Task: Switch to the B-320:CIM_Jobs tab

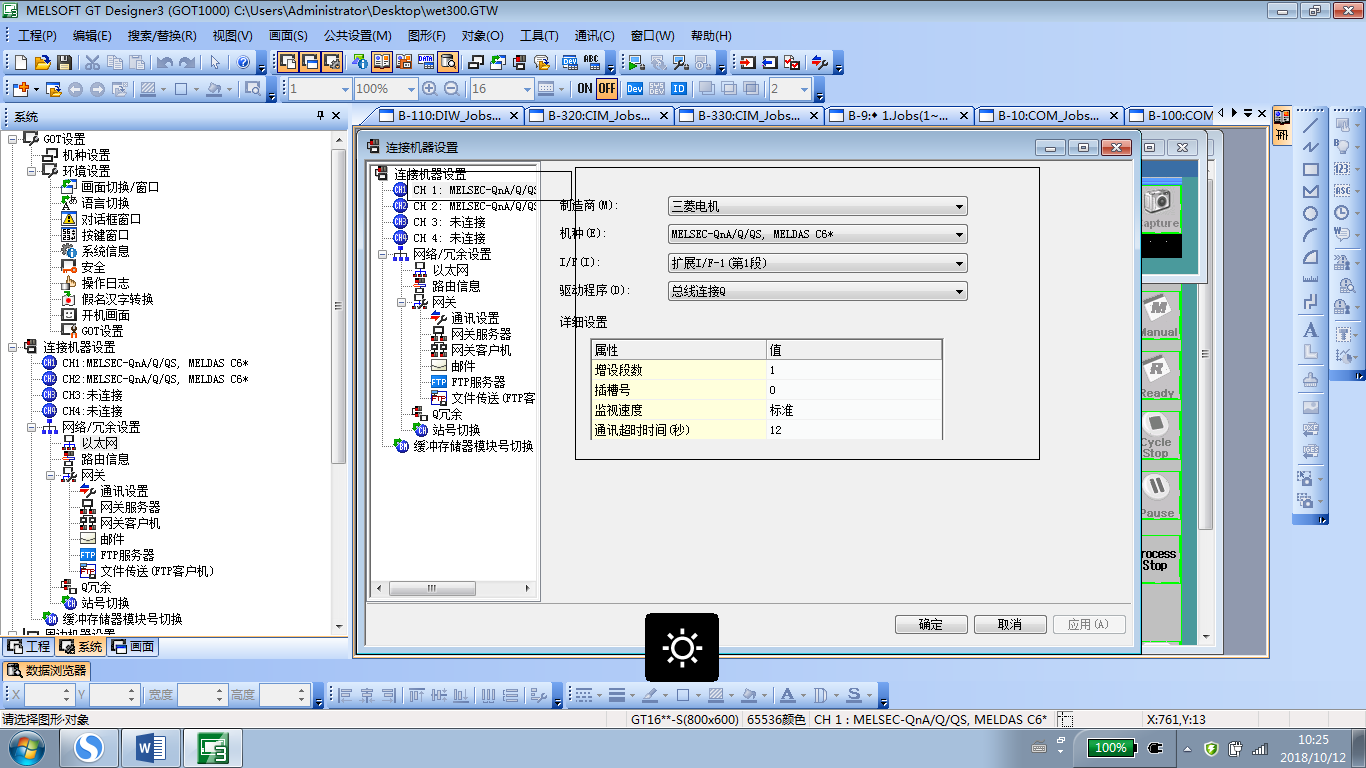Action: 598,115
